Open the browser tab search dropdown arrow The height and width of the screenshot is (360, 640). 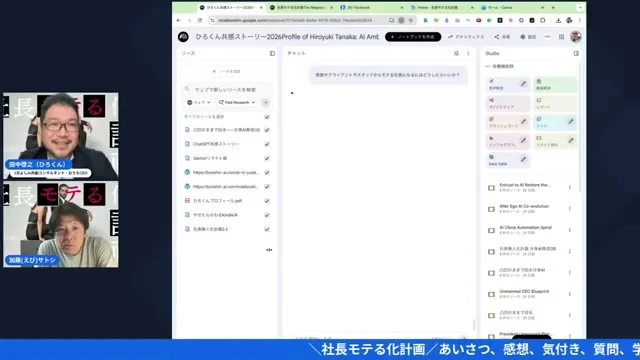[580, 7]
